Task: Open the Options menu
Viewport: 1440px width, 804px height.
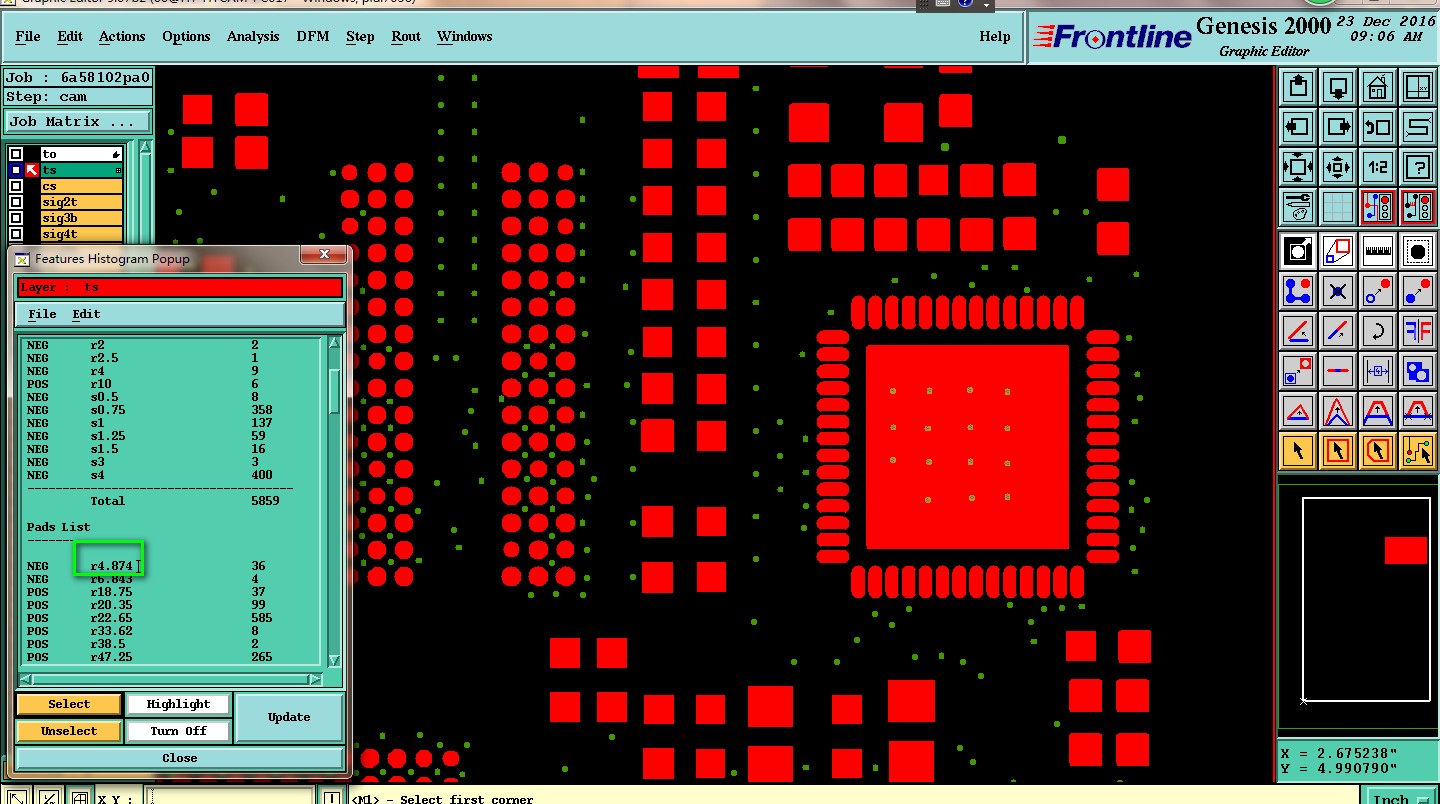Action: (186, 36)
